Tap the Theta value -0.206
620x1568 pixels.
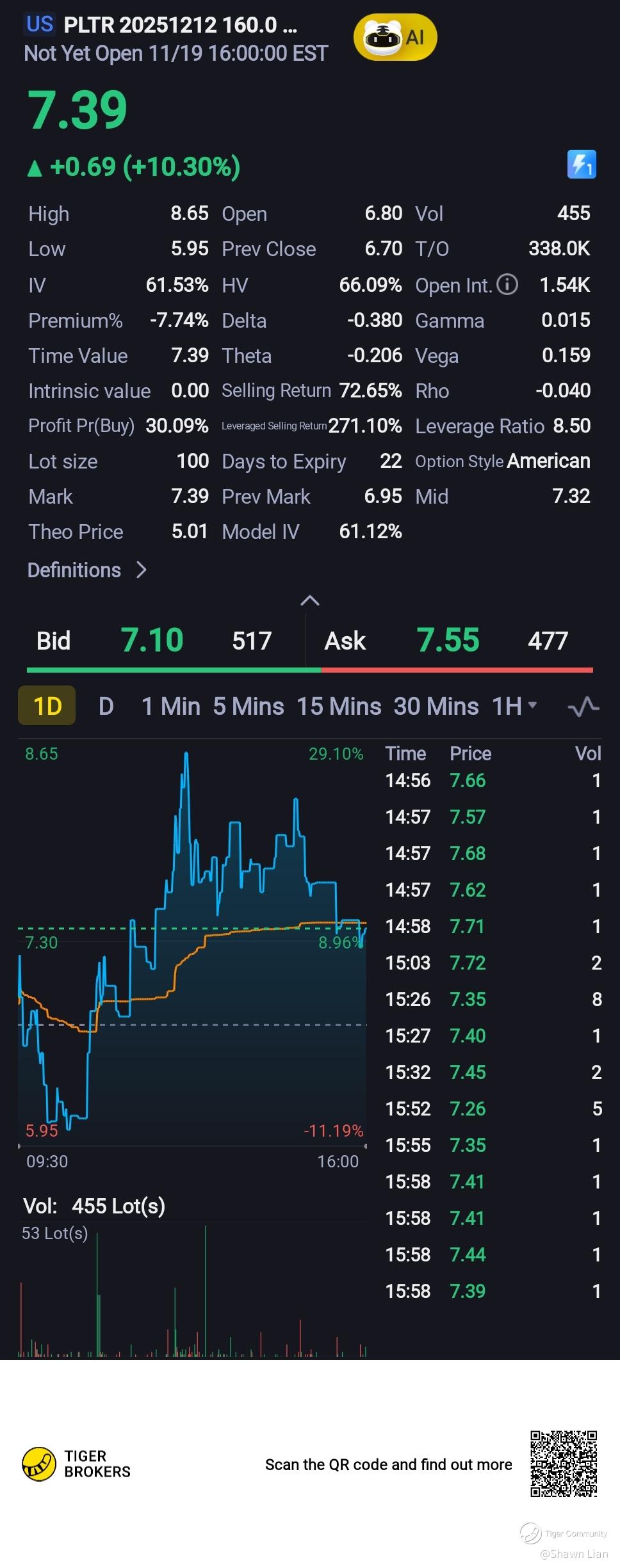coord(375,355)
